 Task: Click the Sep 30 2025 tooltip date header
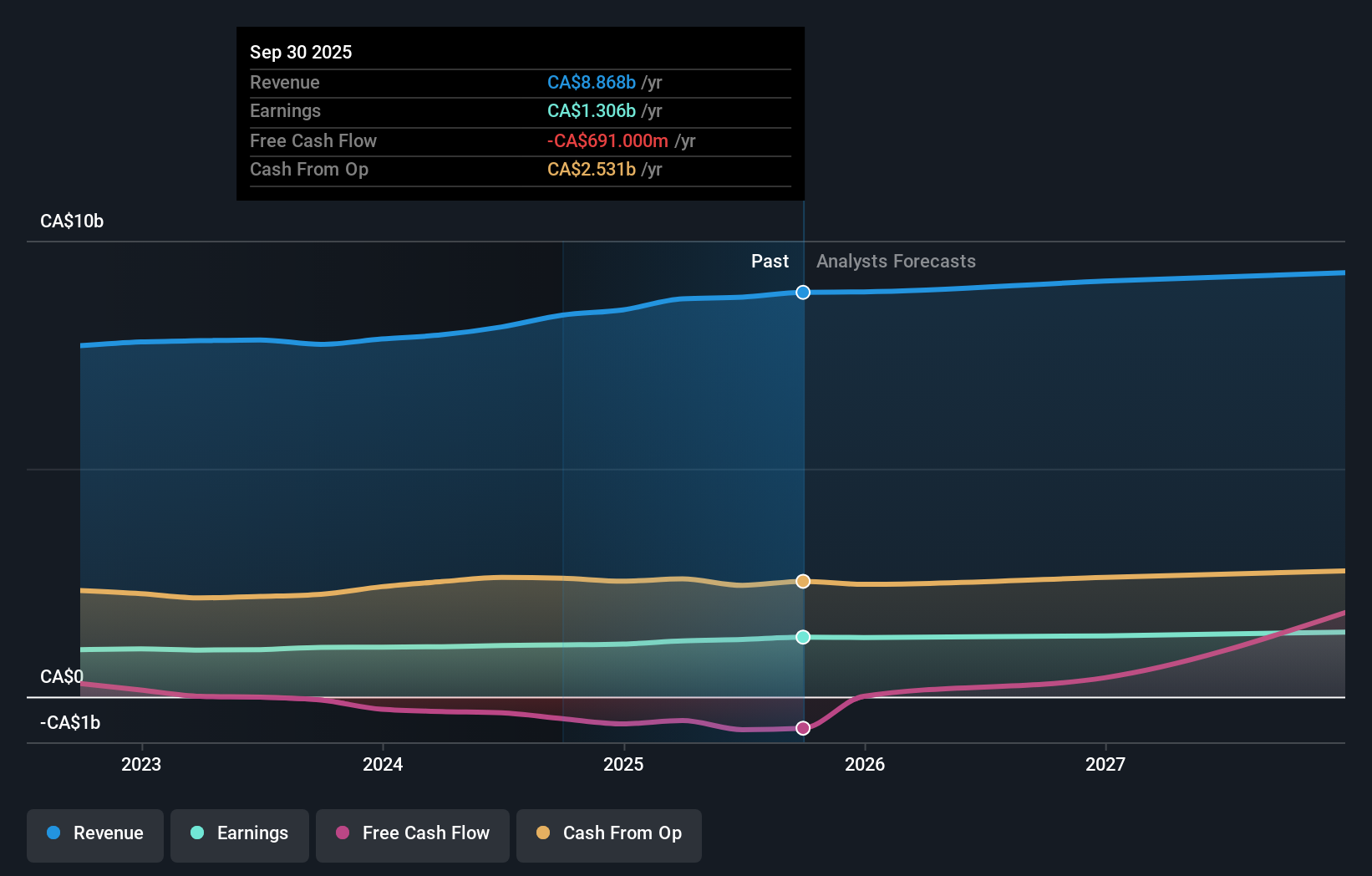point(301,53)
